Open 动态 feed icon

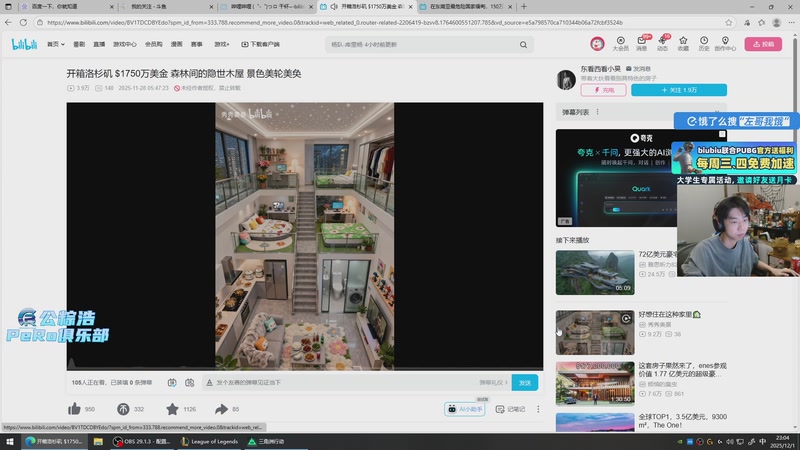tap(662, 44)
